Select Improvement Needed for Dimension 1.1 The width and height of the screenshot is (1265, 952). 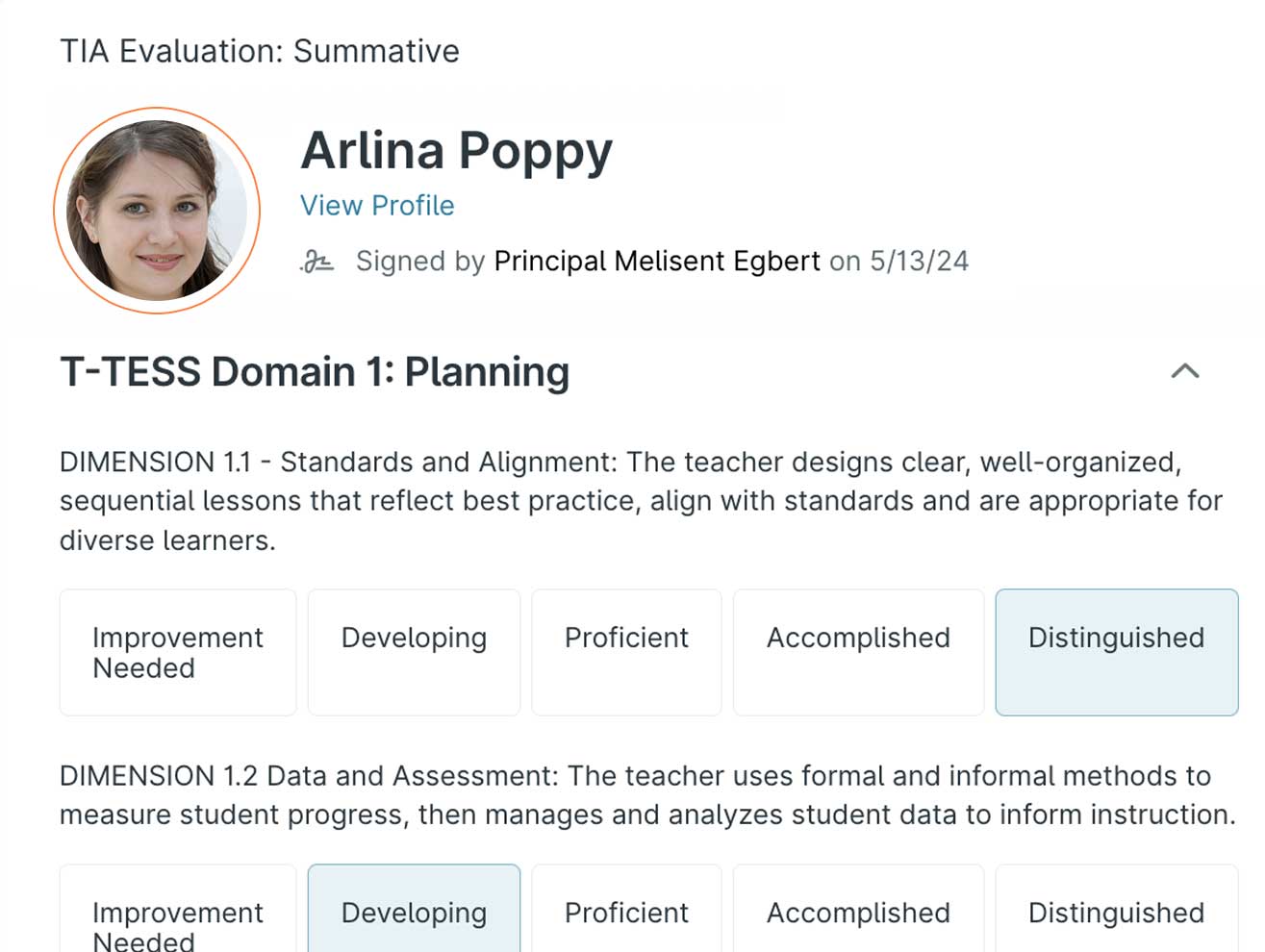tap(178, 652)
